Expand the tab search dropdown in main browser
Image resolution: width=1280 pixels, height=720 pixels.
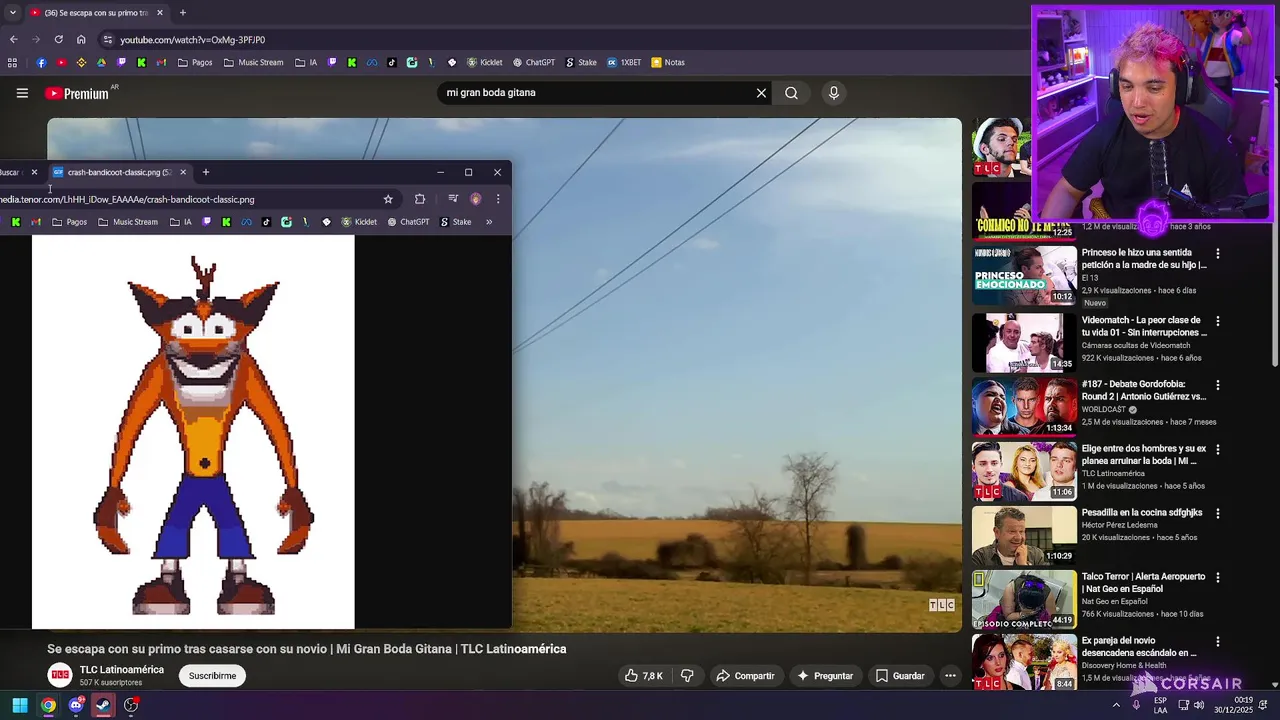click(12, 13)
